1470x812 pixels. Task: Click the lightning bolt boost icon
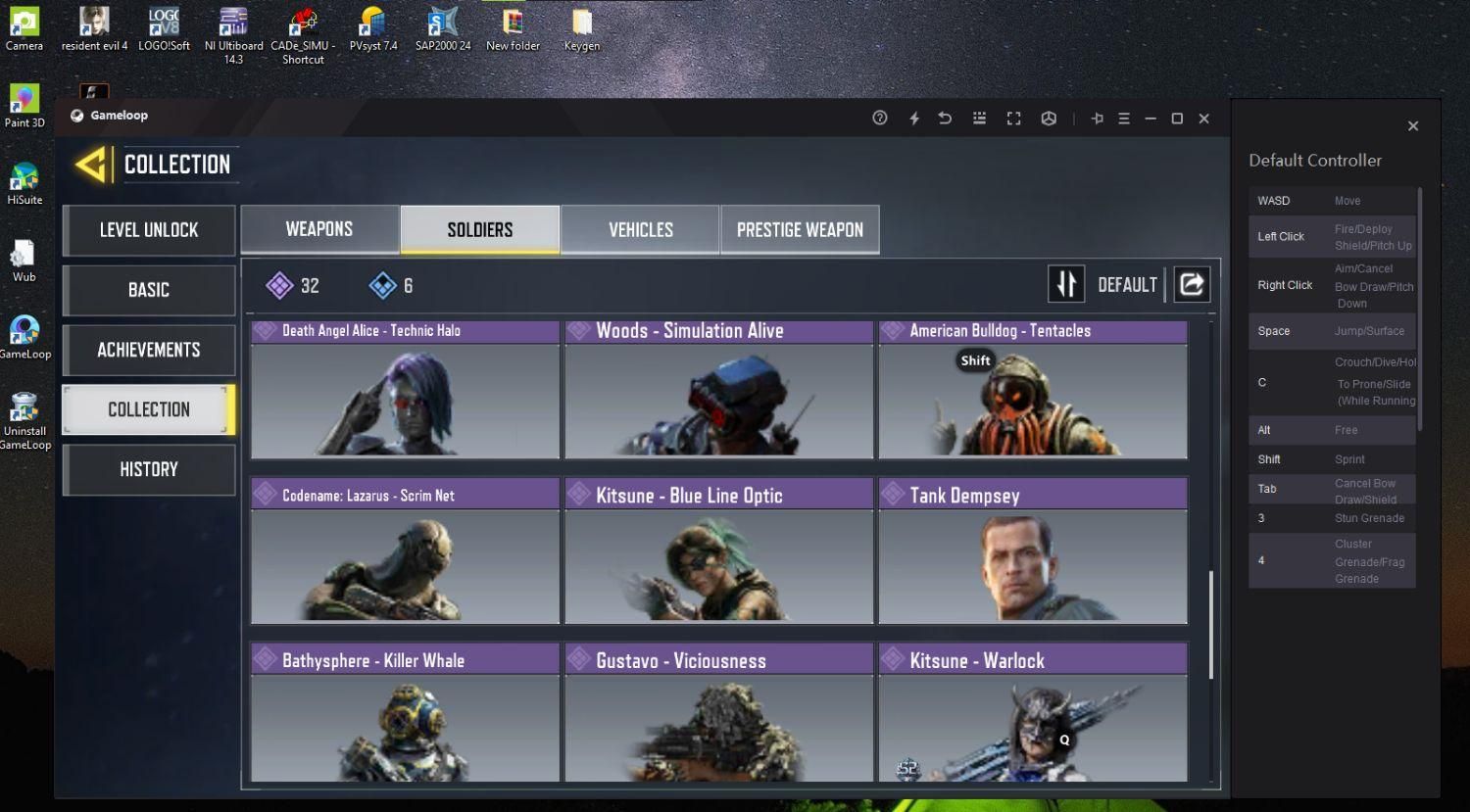[914, 118]
